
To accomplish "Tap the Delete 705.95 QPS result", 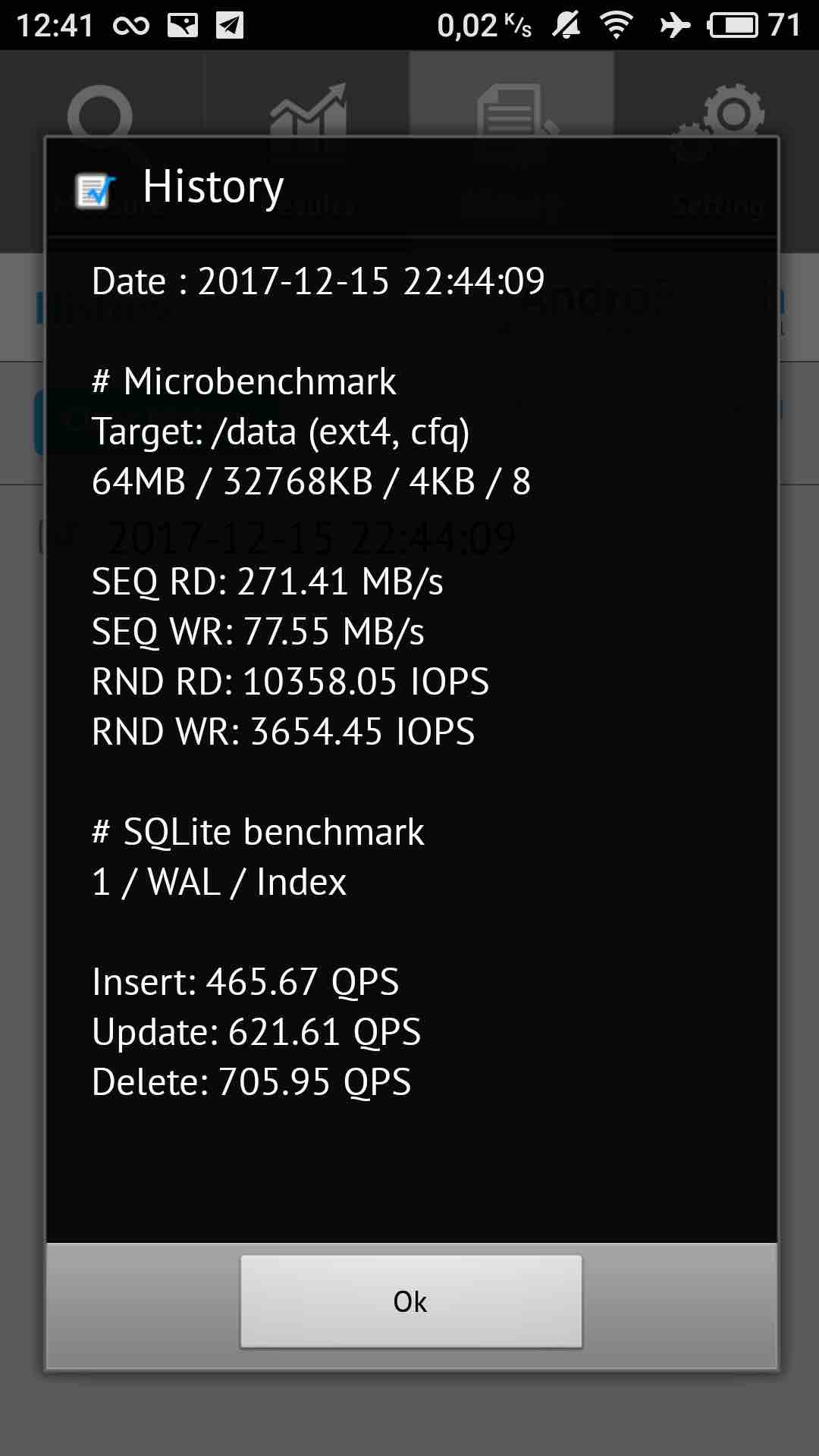I will click(x=251, y=1082).
